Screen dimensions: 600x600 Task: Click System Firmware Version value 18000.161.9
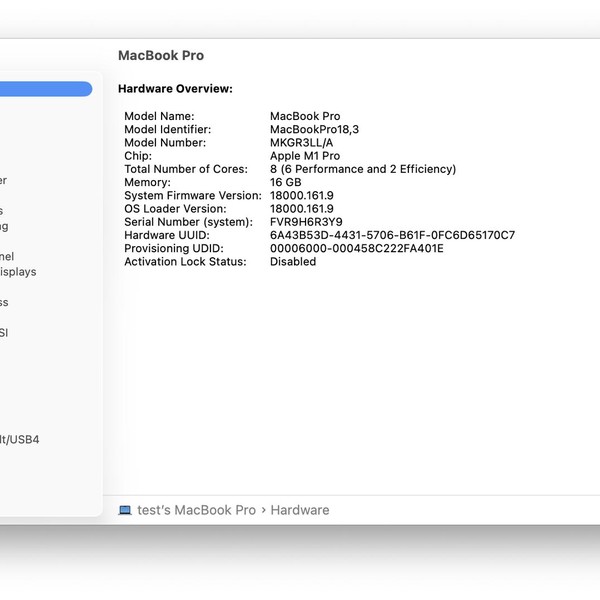click(x=302, y=196)
